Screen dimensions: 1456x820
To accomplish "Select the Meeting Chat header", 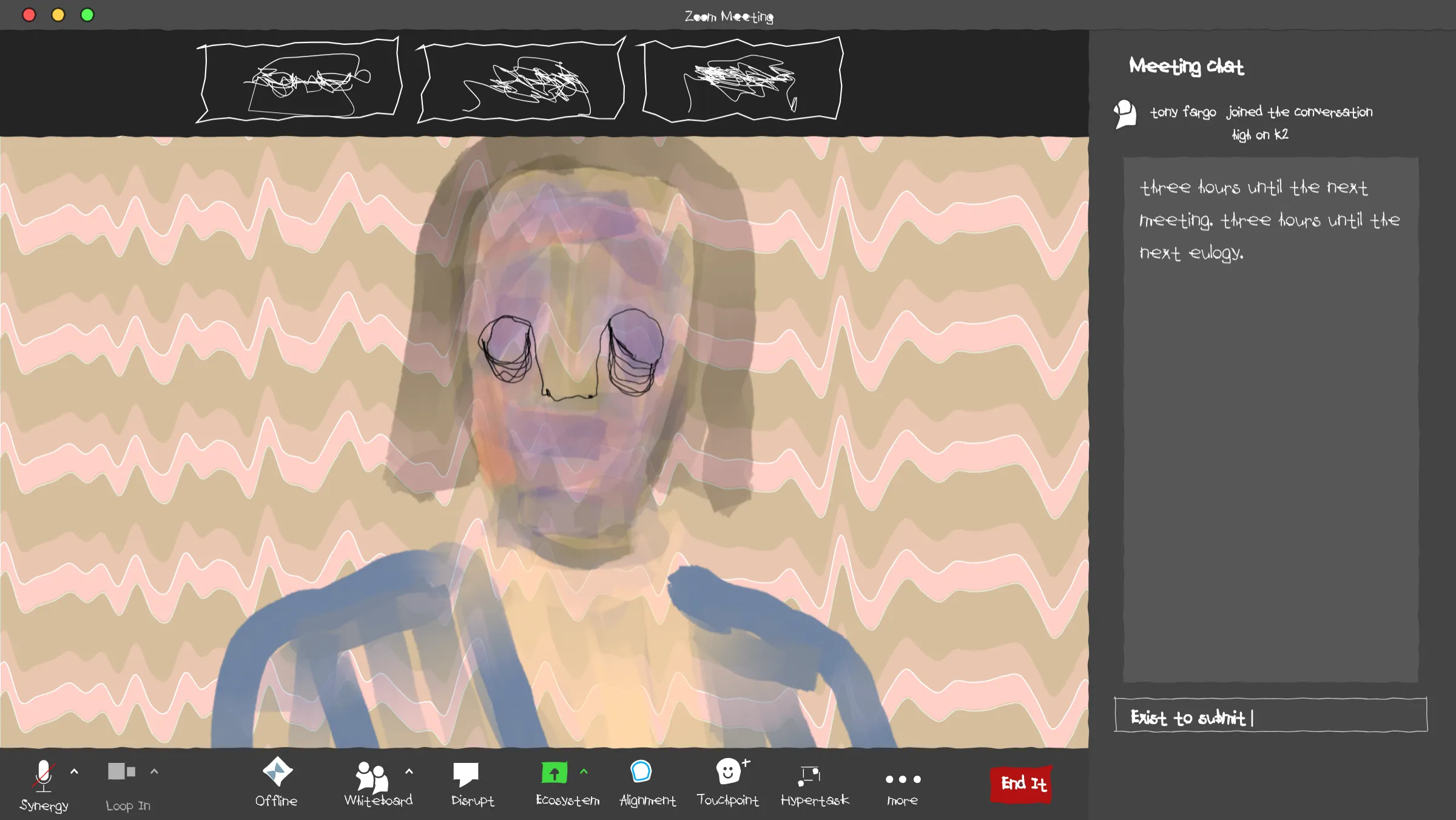I will pos(1186,67).
